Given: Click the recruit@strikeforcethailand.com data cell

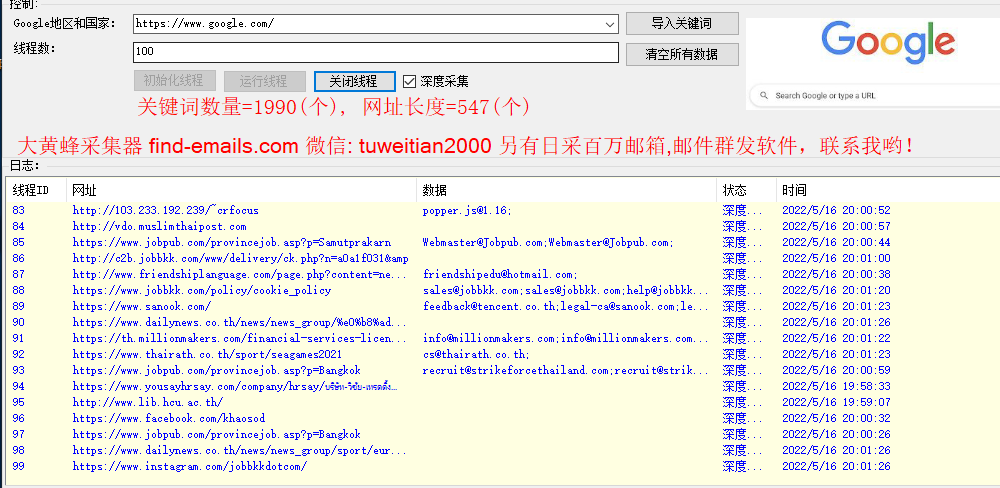Looking at the screenshot, I should [566, 370].
